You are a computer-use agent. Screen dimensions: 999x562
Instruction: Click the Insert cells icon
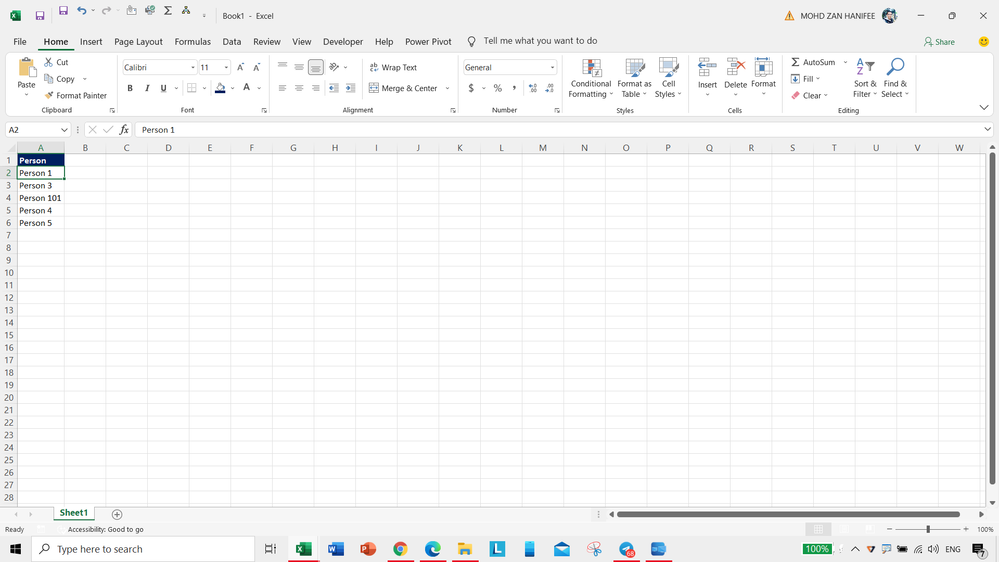tap(707, 67)
